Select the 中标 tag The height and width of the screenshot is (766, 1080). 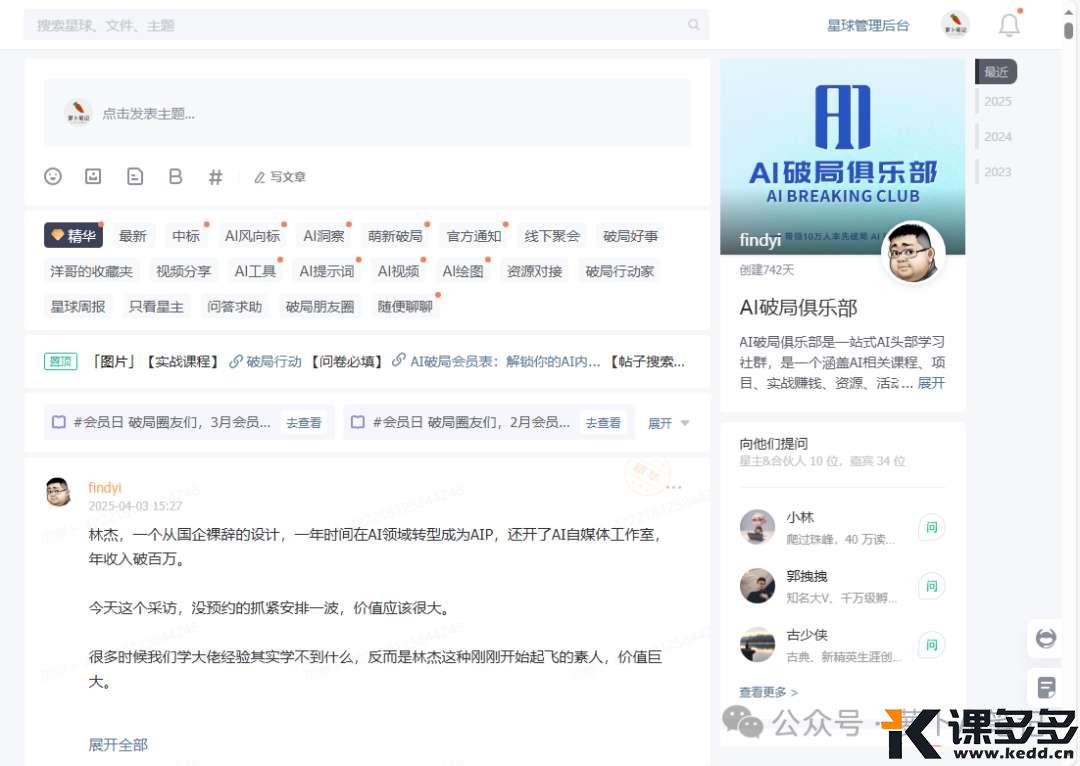pyautogui.click(x=186, y=236)
